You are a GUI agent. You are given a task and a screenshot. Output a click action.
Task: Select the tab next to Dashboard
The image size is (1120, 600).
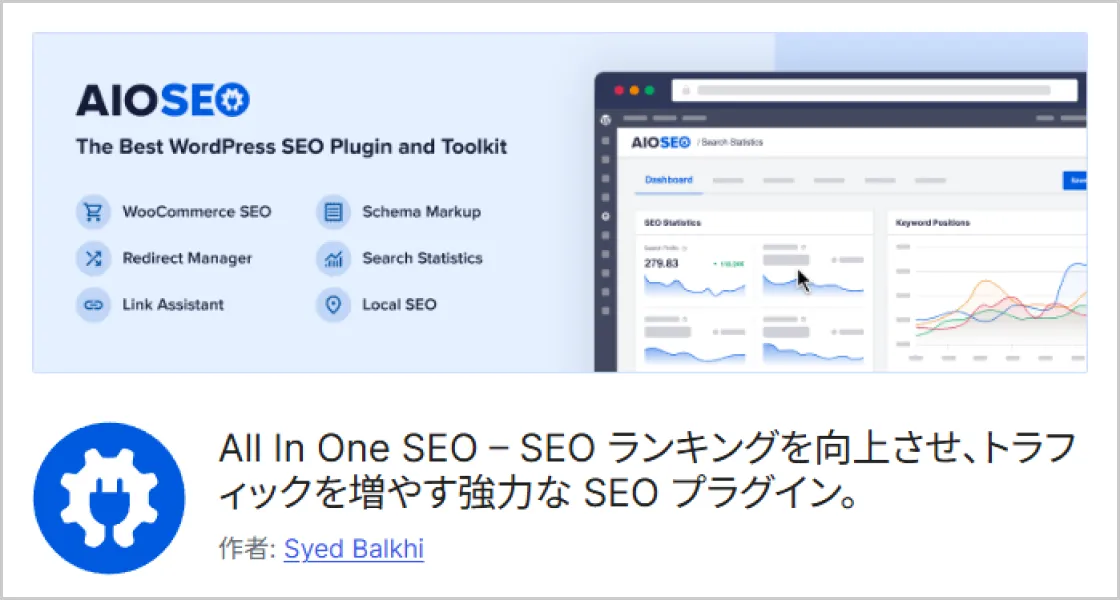pos(727,180)
